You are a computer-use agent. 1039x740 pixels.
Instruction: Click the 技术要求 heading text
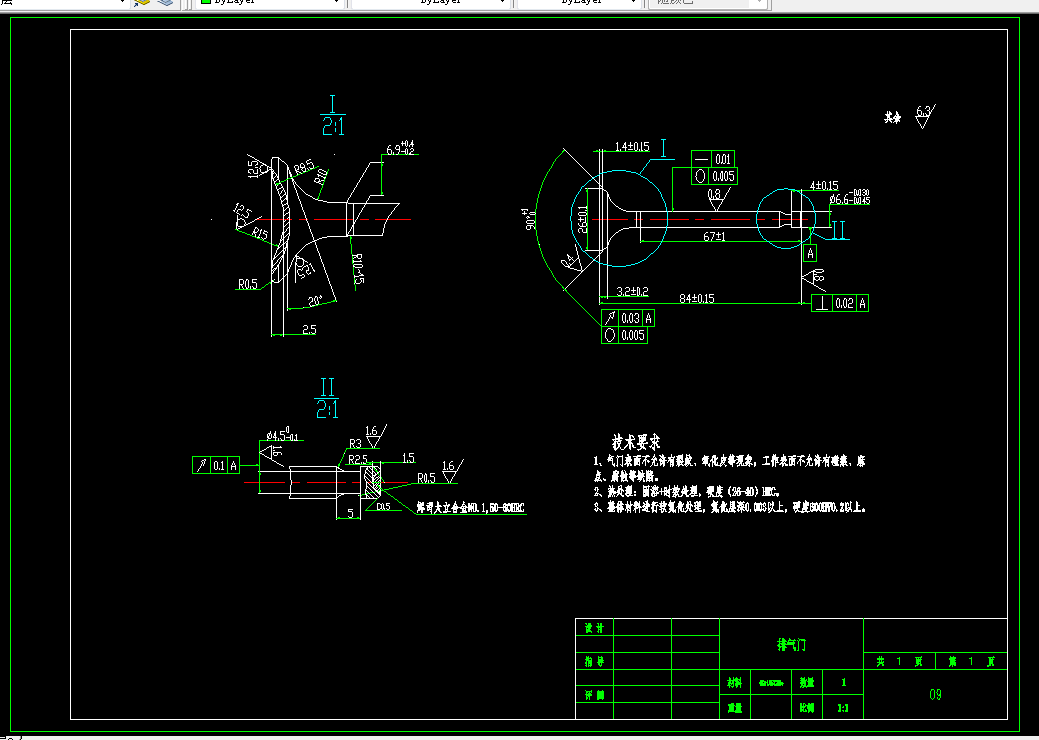click(x=636, y=442)
